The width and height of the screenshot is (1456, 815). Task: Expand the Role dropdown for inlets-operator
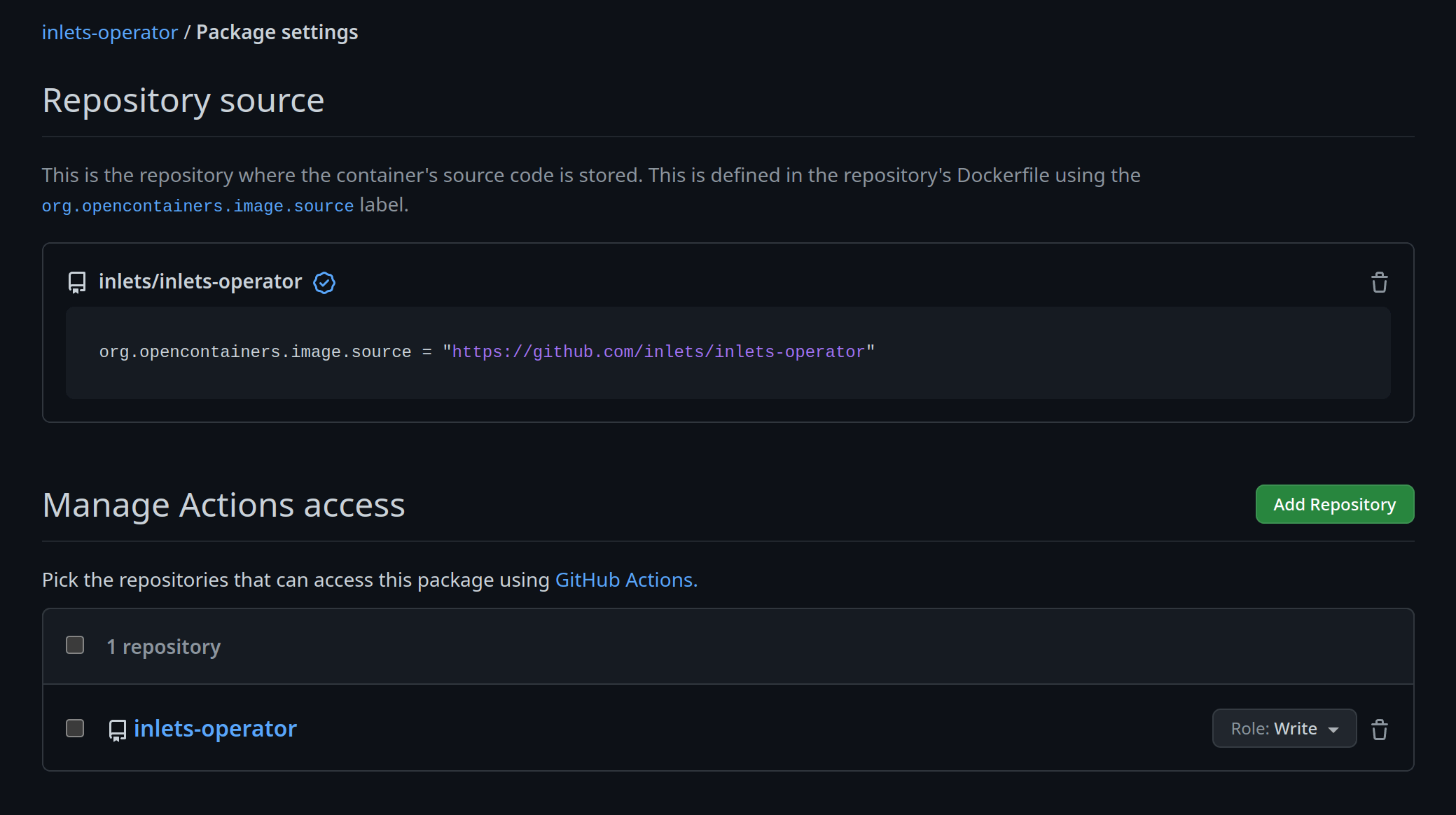click(1285, 728)
